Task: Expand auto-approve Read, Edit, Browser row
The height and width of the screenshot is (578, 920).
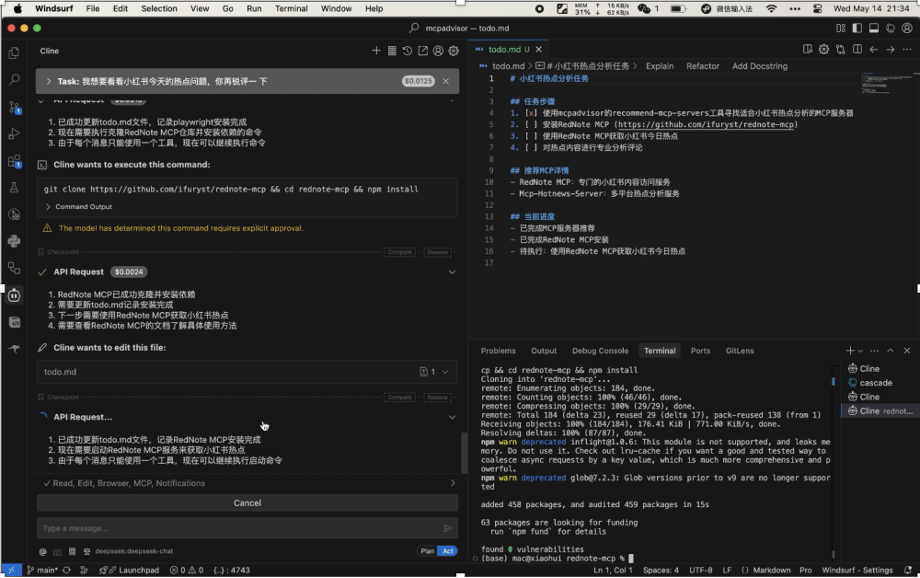Action: [453, 483]
